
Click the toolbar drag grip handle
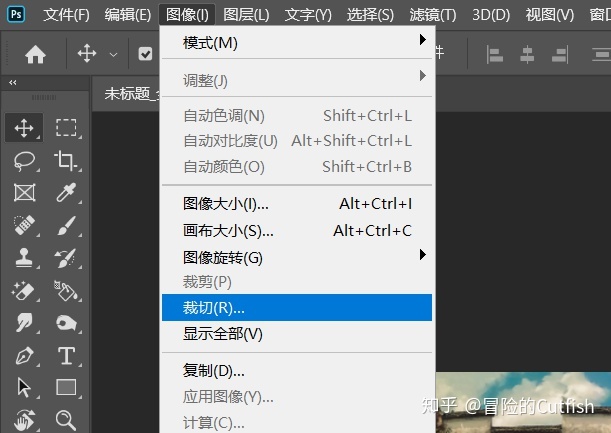[44, 97]
